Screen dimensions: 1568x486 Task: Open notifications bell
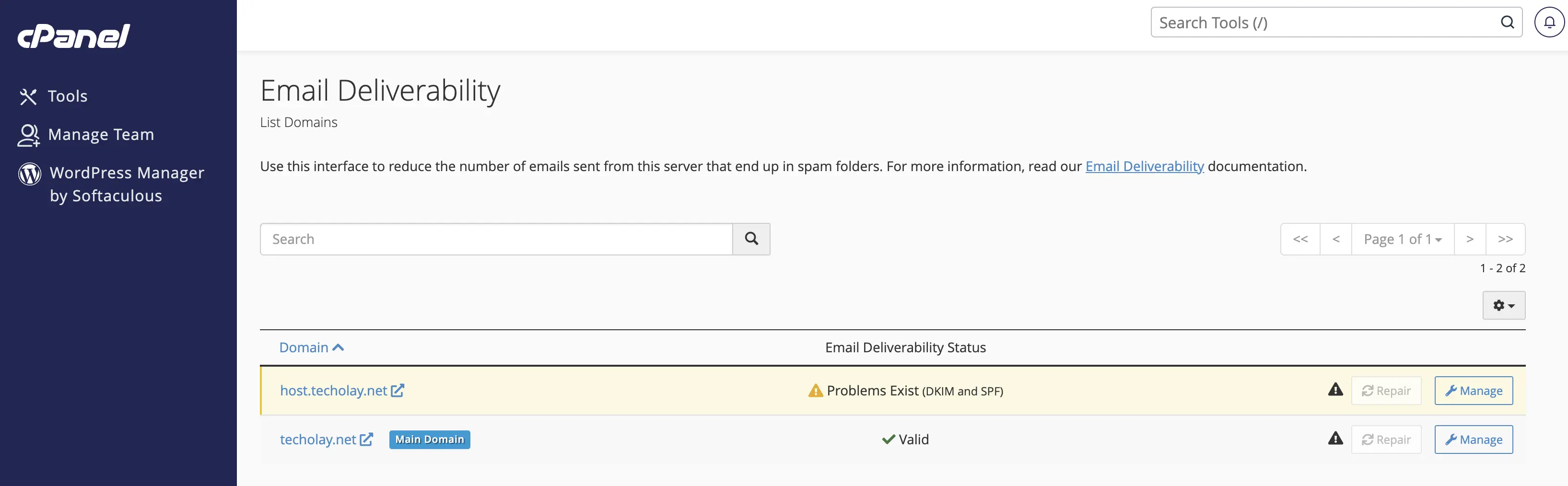(x=1549, y=23)
